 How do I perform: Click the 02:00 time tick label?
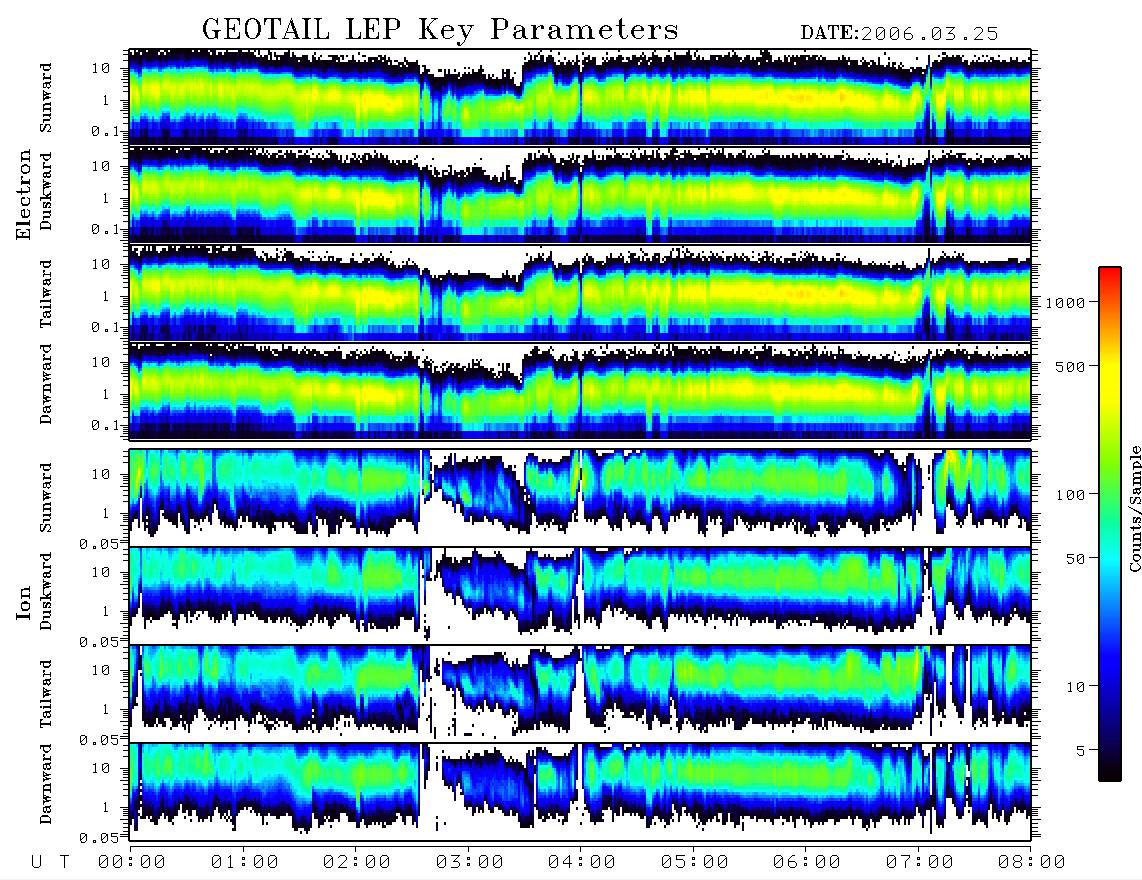click(x=357, y=862)
